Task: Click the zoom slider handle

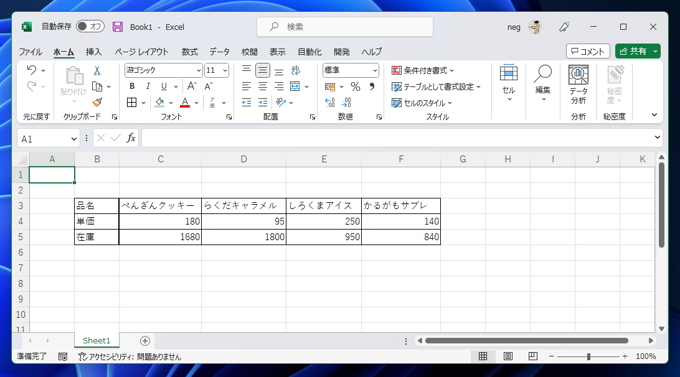Action: (x=588, y=356)
